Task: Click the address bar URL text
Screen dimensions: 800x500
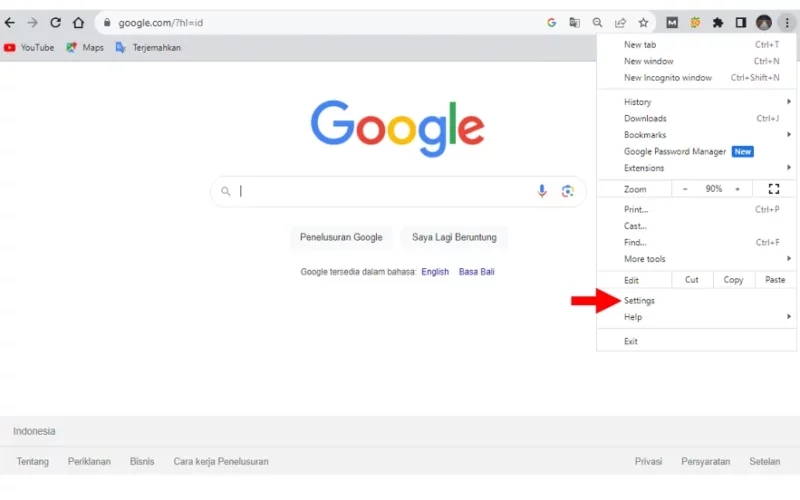Action: (161, 22)
